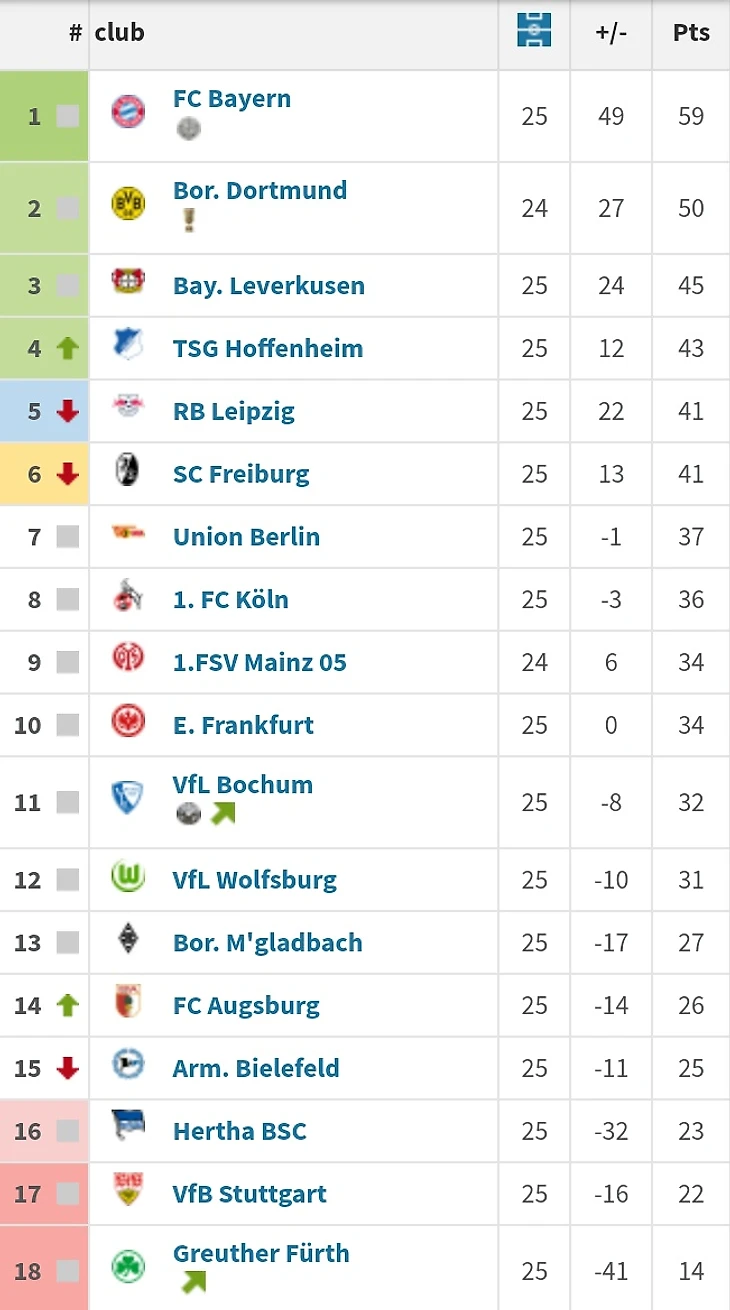Viewport: 730px width, 1310px height.
Task: Click the club column header
Action: pyautogui.click(x=120, y=32)
